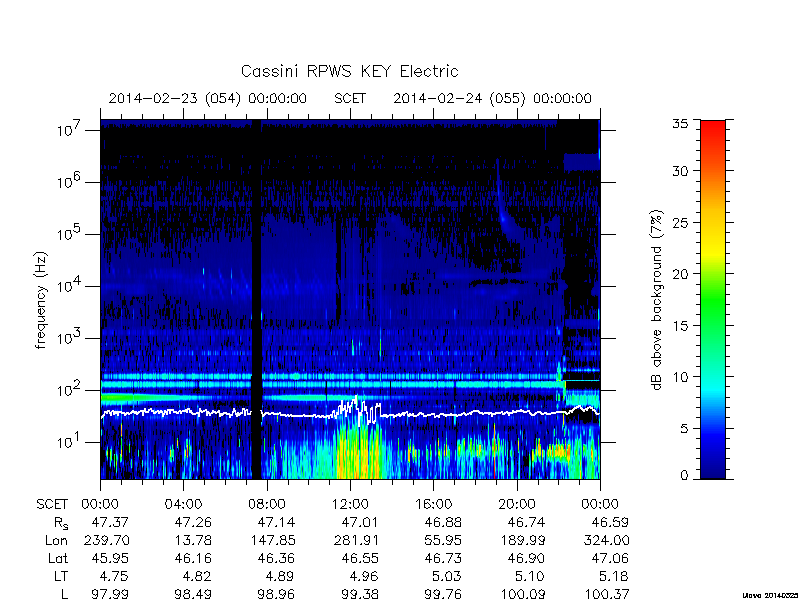The height and width of the screenshot is (600, 800).
Task: Click the Rs row label
Action: [x=60, y=523]
